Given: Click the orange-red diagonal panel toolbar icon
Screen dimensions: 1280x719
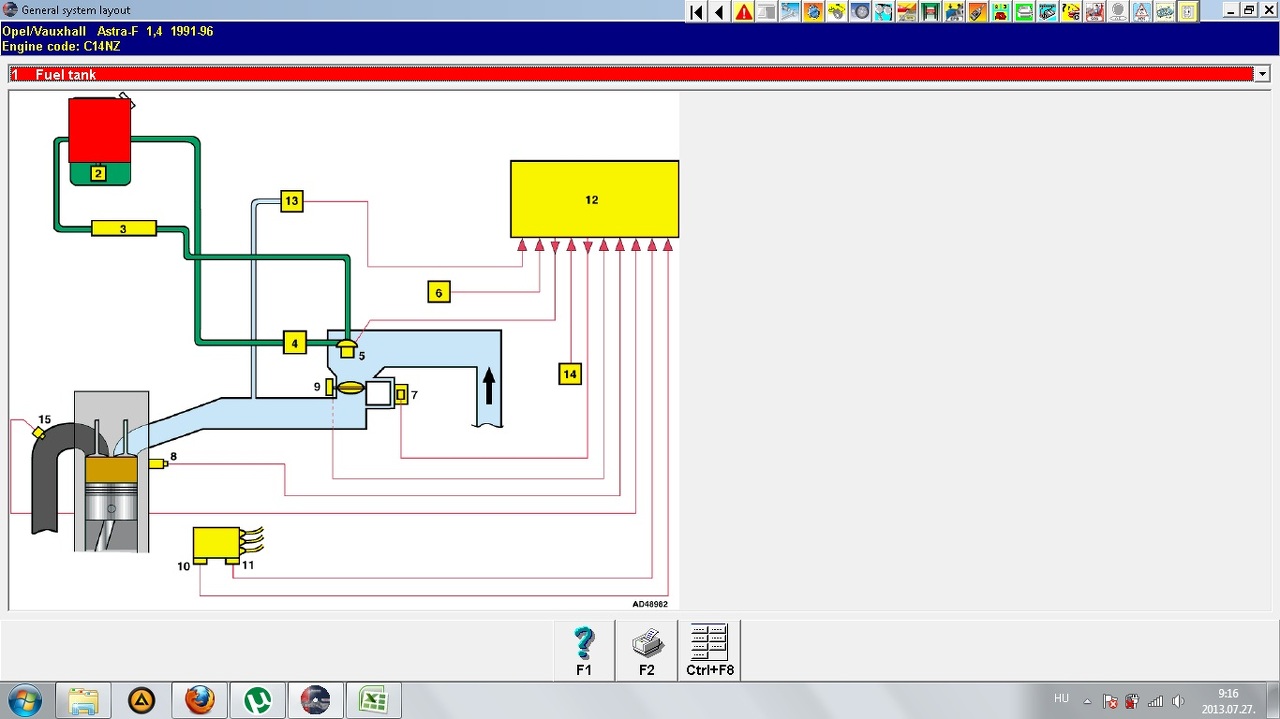Looking at the screenshot, I should click(x=907, y=12).
